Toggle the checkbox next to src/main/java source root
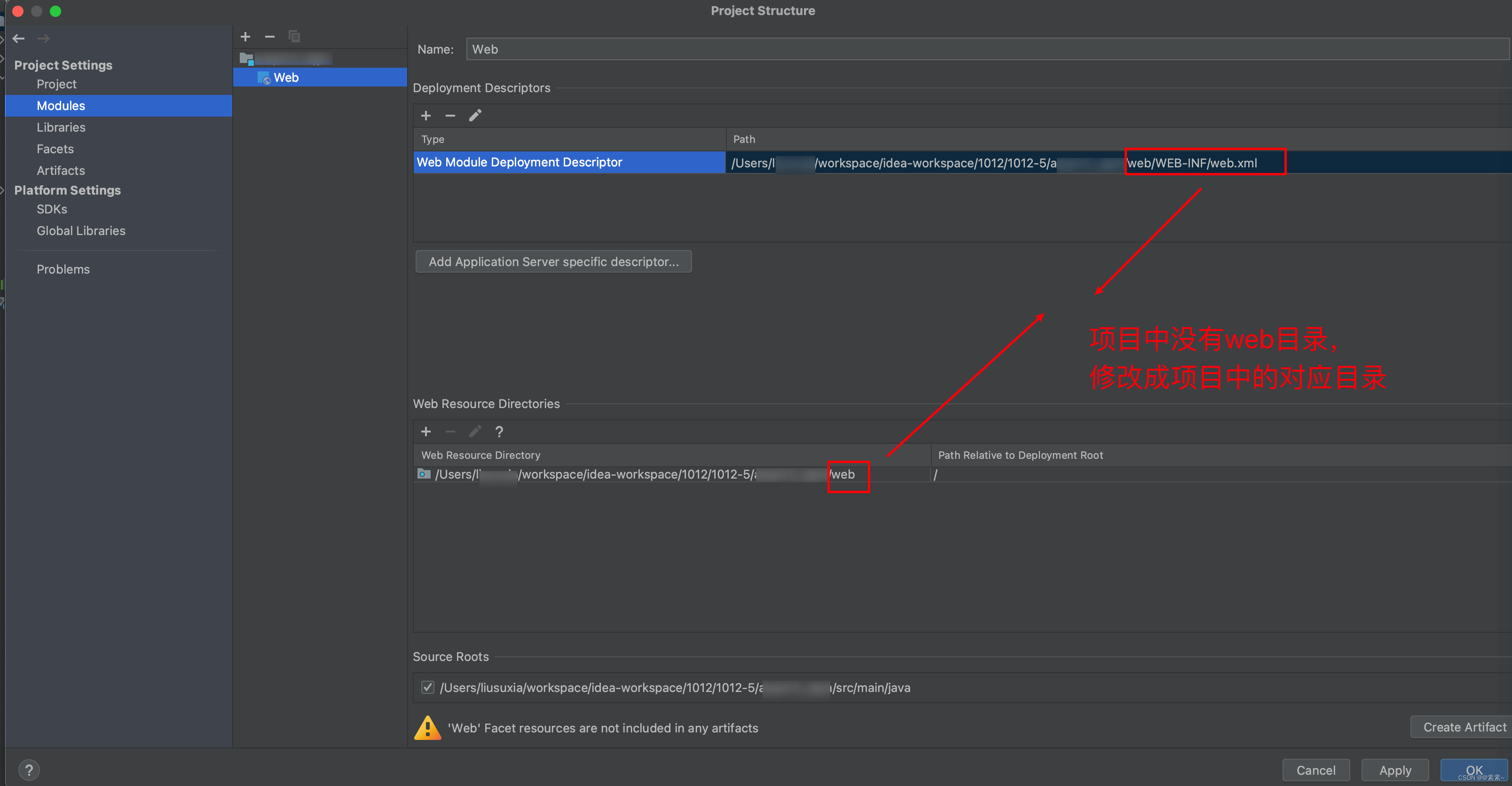 coord(427,687)
